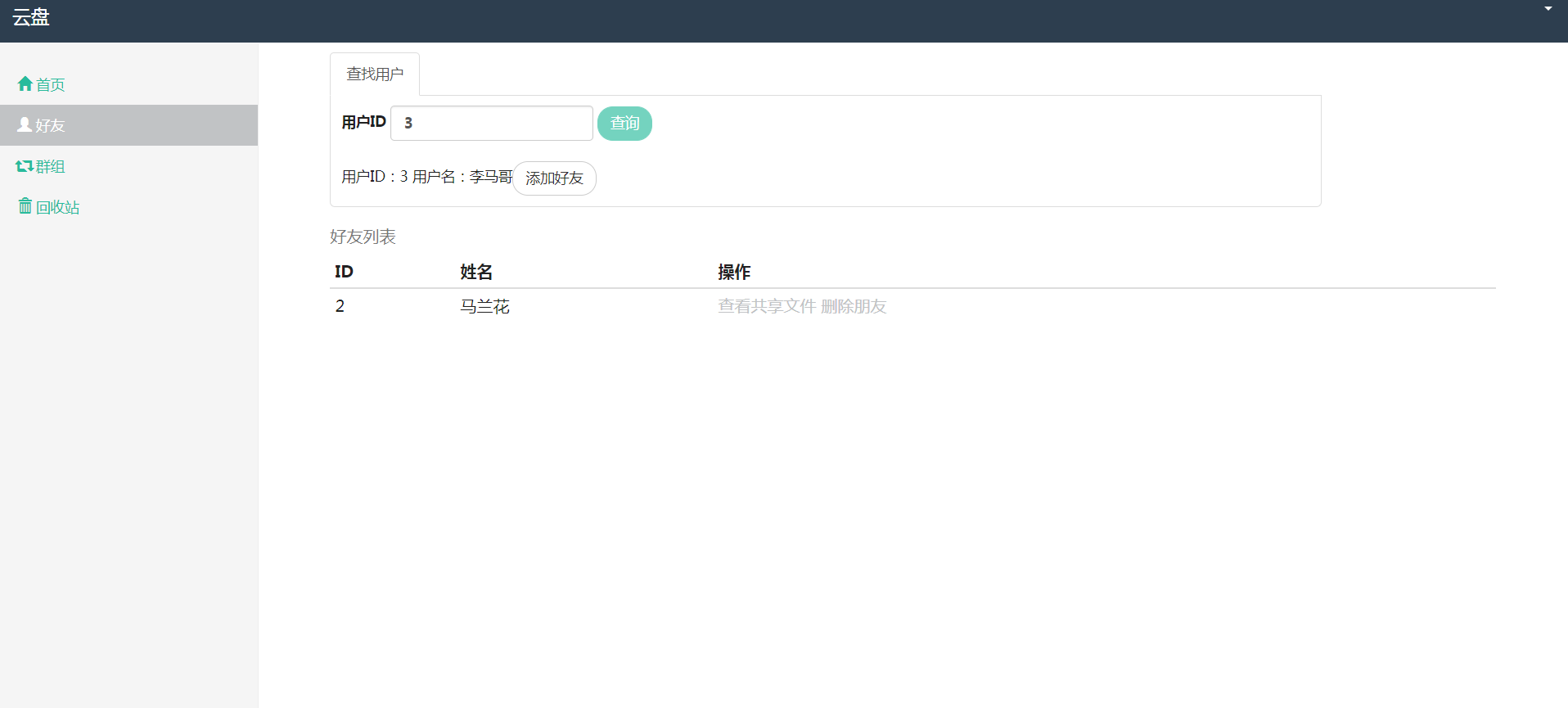Click the arrows icon beside 群组
This screenshot has height=708, width=1568.
(24, 166)
